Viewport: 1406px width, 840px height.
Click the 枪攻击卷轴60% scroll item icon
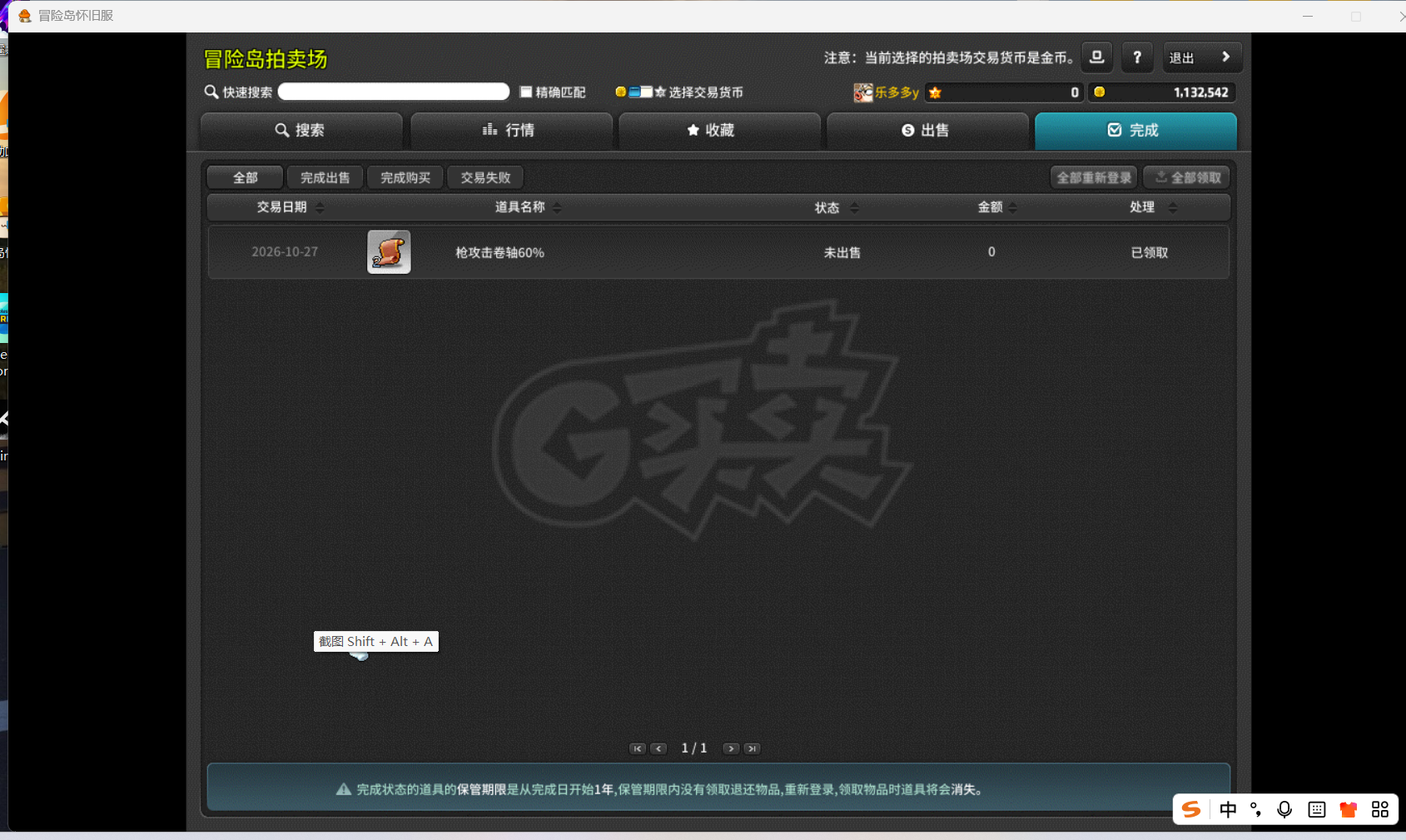point(389,251)
